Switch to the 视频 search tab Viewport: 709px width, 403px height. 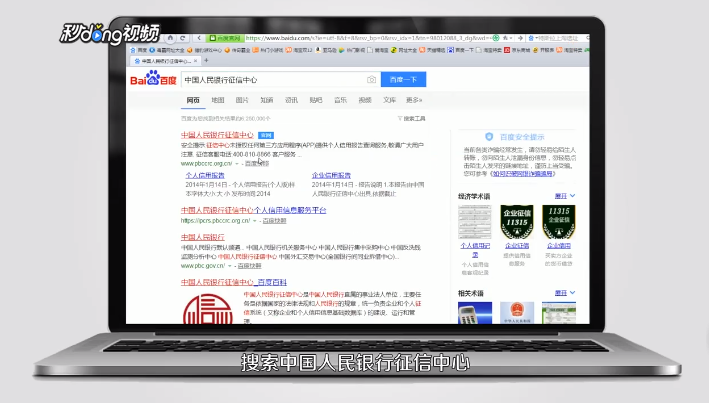[x=365, y=100]
